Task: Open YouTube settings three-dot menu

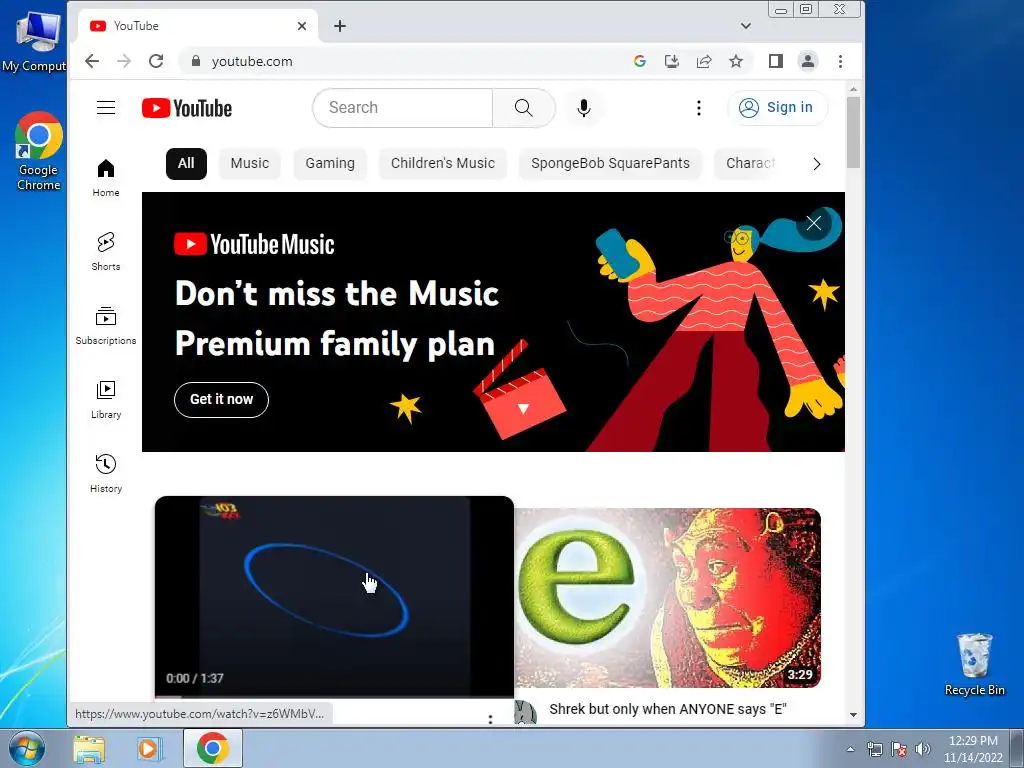Action: tap(699, 108)
